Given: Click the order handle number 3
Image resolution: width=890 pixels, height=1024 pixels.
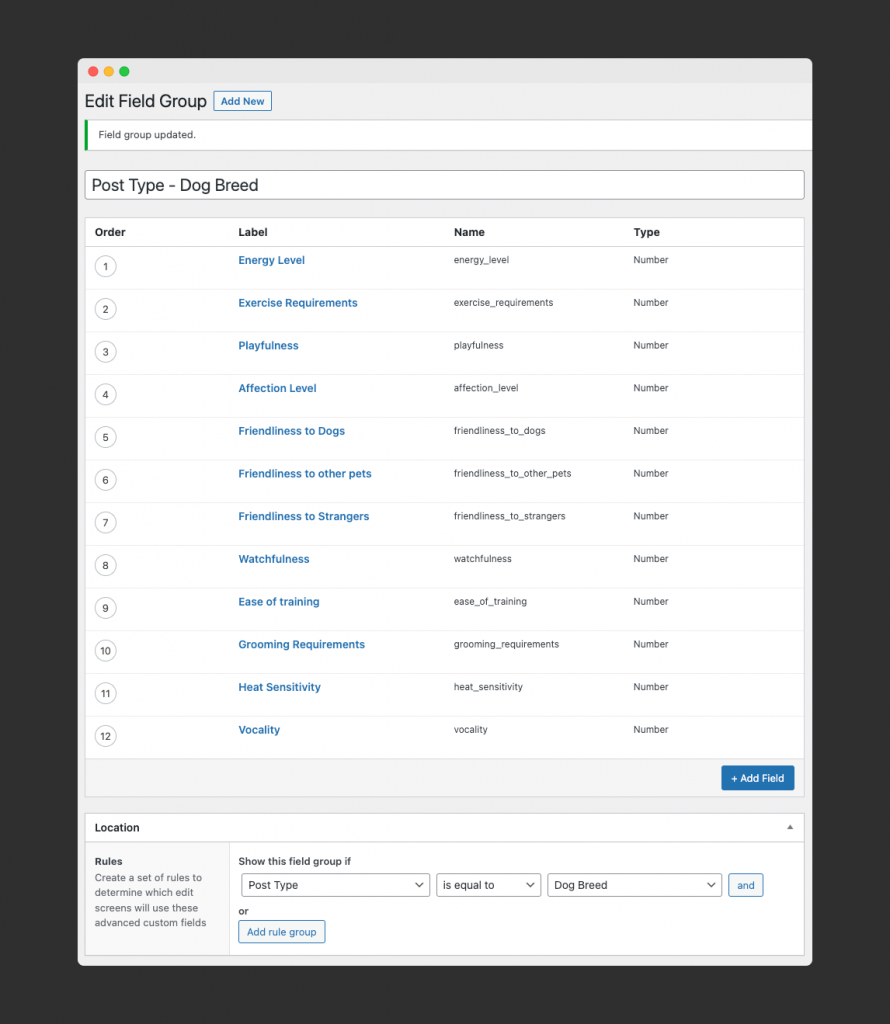Looking at the screenshot, I should click(x=105, y=352).
